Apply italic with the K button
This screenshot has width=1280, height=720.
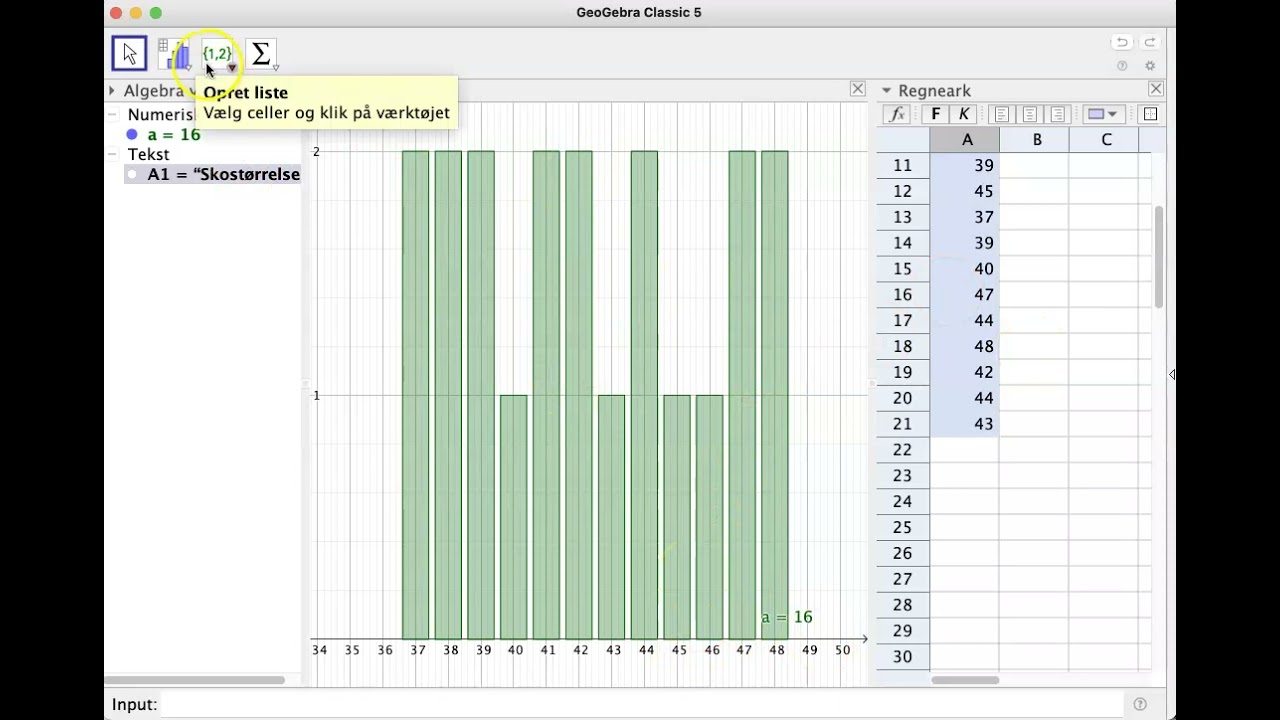click(963, 114)
